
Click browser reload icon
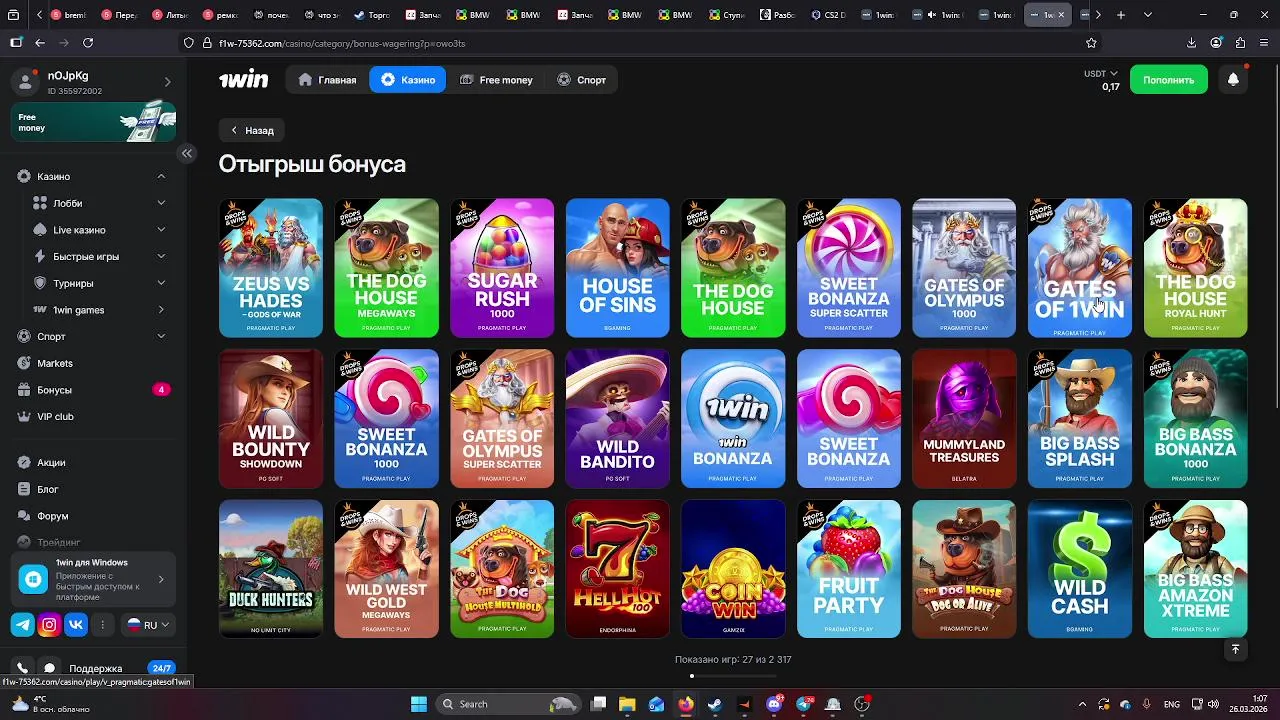click(x=88, y=43)
